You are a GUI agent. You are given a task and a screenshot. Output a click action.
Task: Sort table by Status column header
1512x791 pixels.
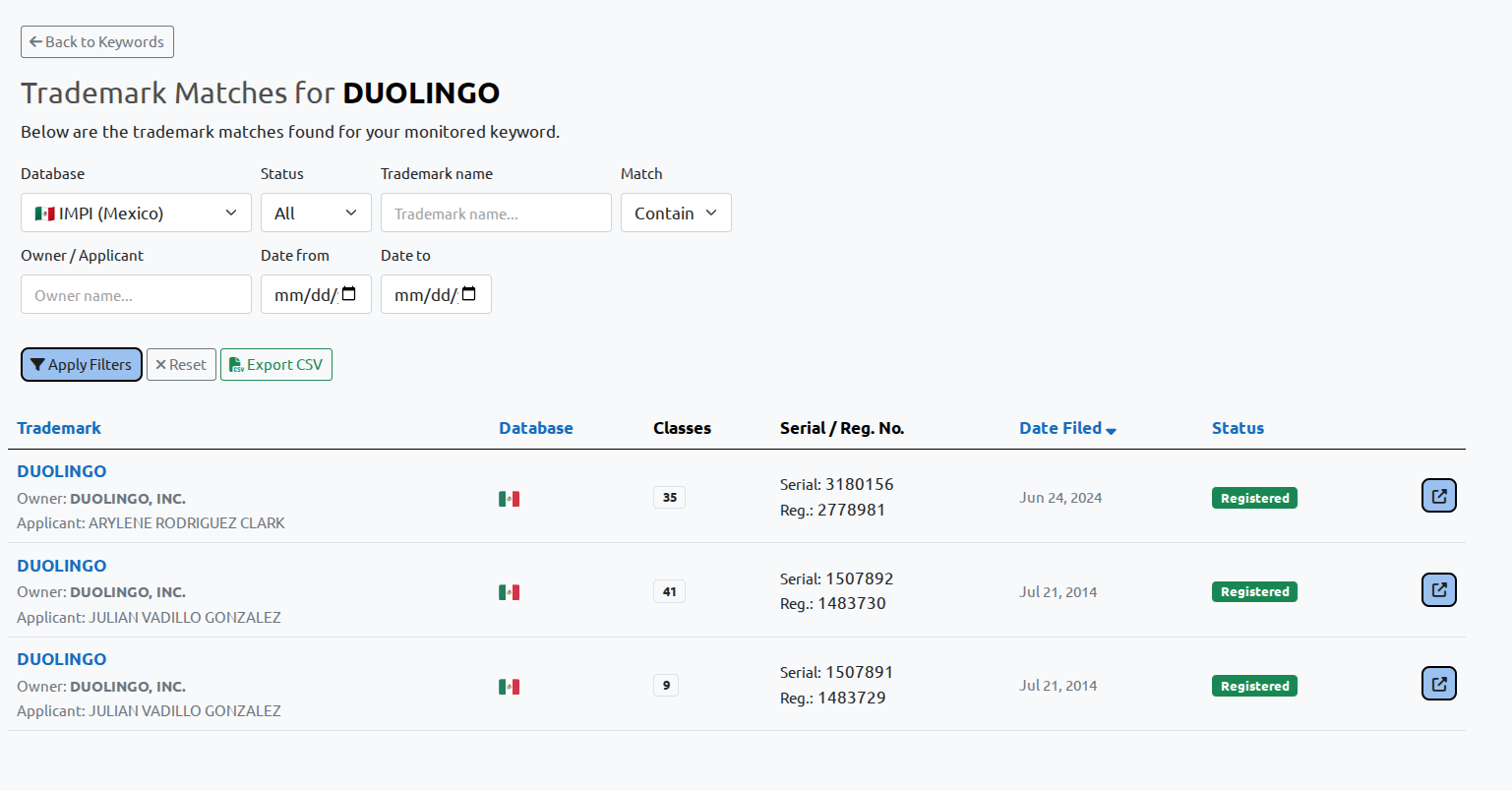click(x=1237, y=428)
